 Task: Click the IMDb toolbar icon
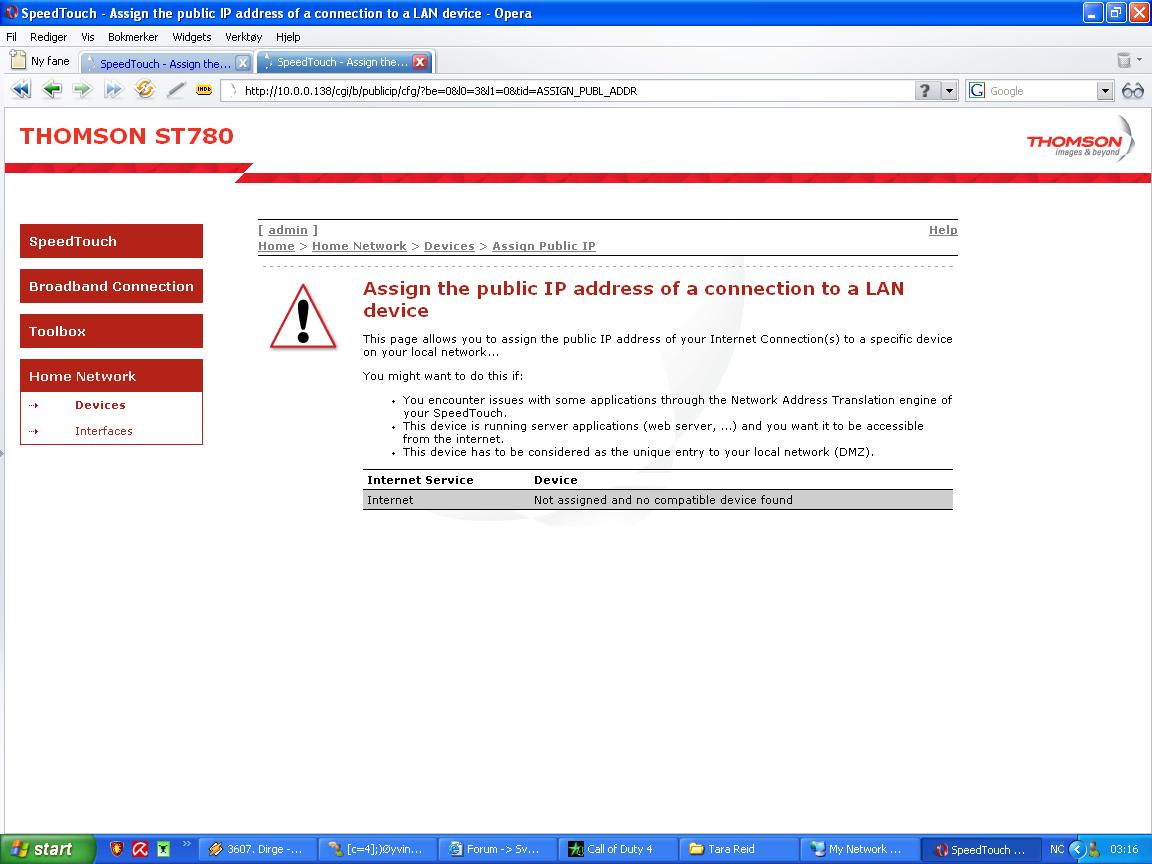204,90
